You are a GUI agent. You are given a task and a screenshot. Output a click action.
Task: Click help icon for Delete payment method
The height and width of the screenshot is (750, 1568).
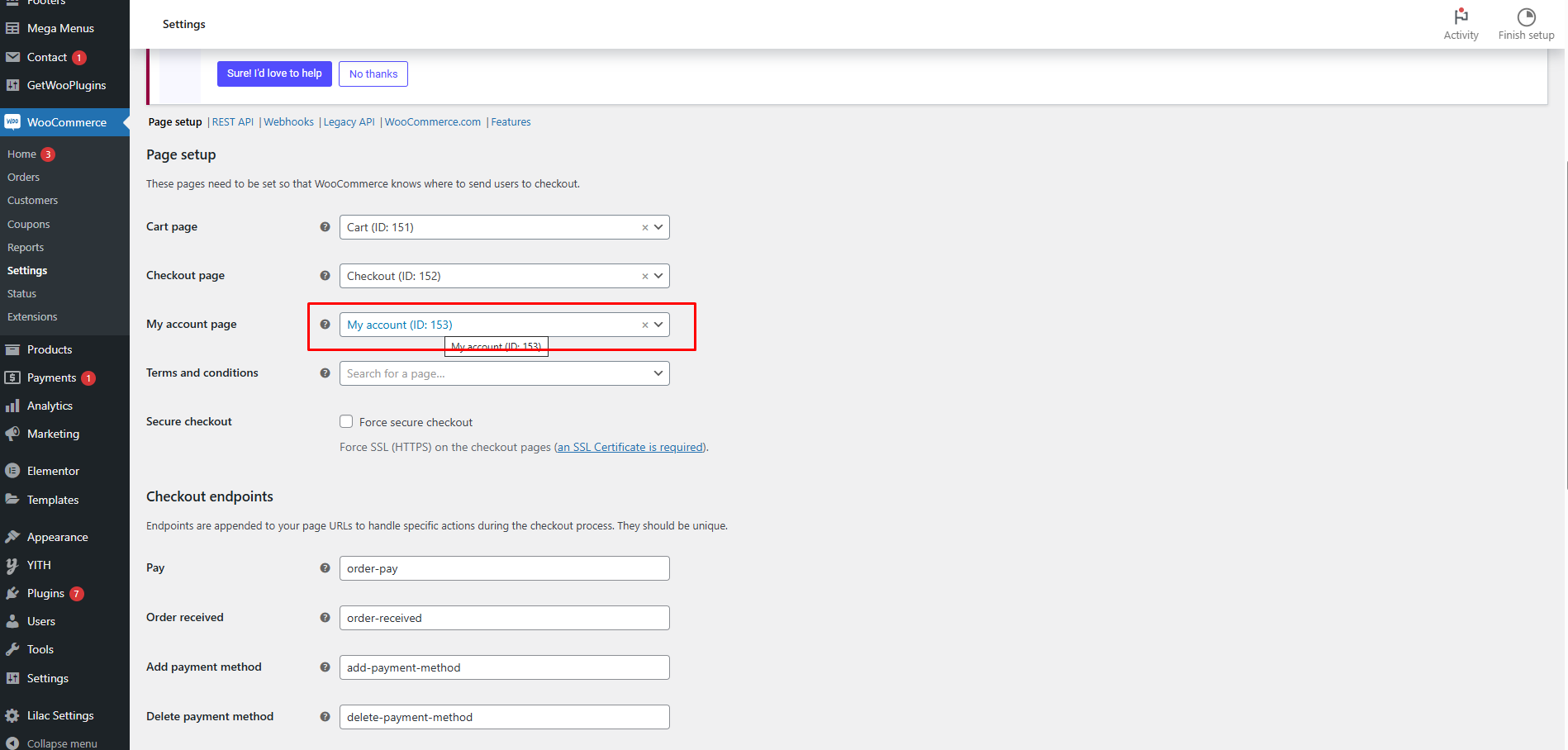coord(325,716)
